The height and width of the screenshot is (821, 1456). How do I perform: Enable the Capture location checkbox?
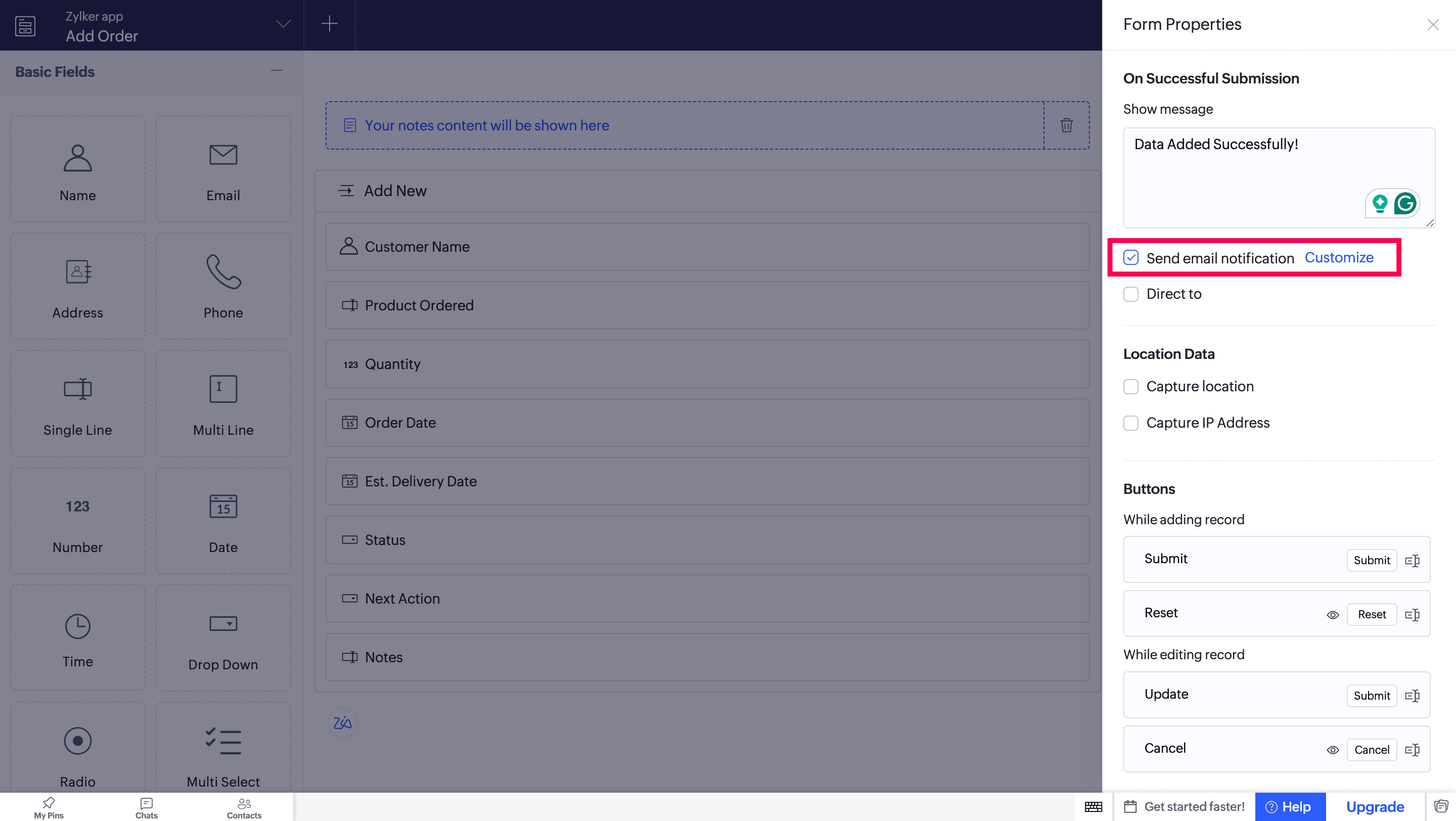tap(1130, 386)
